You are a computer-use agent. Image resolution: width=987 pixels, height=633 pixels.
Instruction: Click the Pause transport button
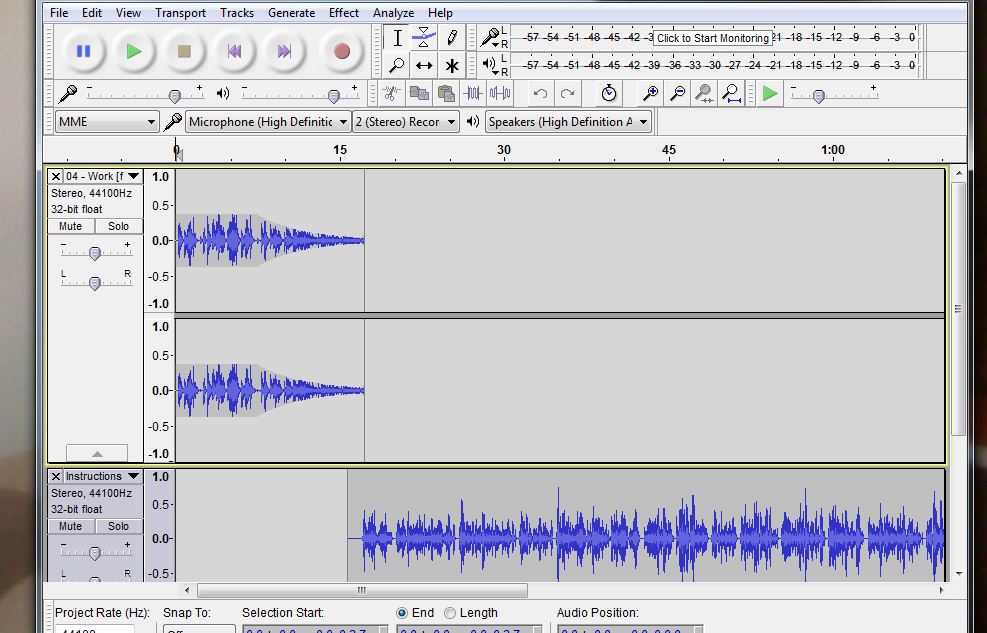click(83, 52)
